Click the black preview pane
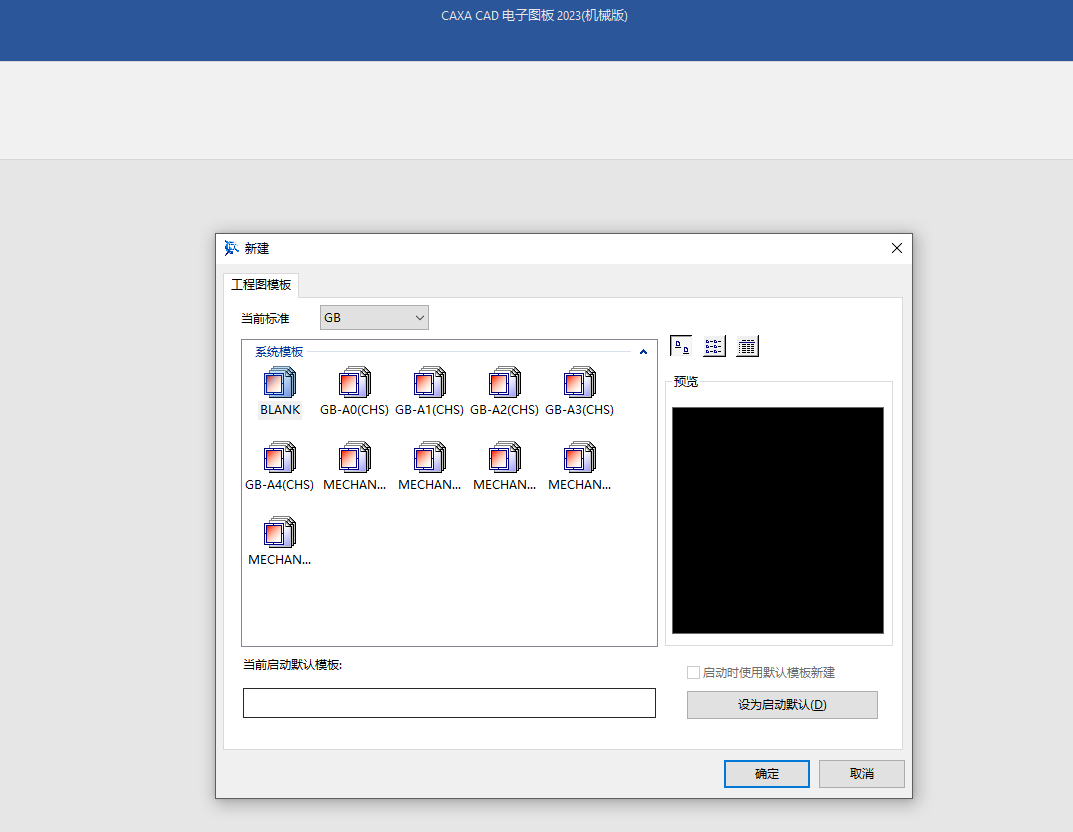 [777, 520]
